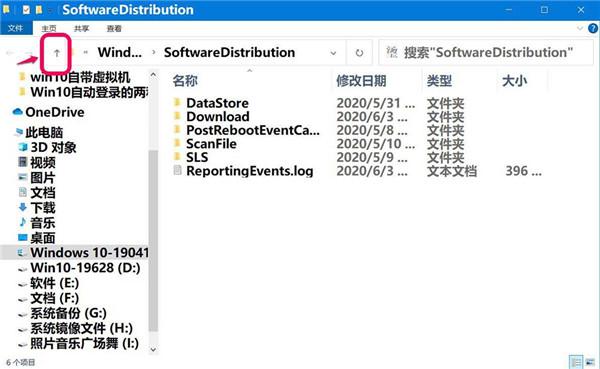This screenshot has height=369, width=600.
Task: Switch to large icons view layout
Action: pyautogui.click(x=590, y=362)
